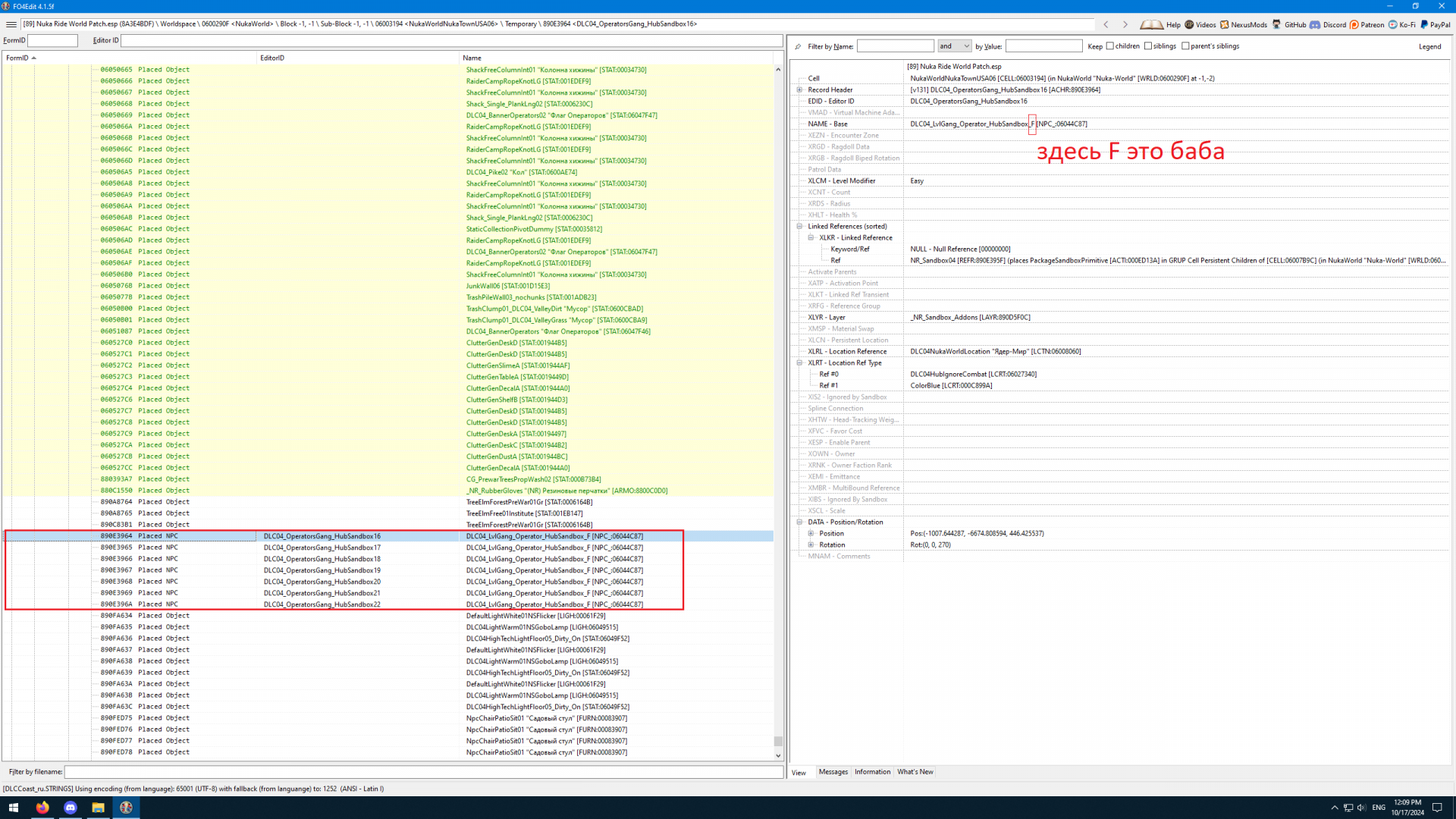Viewport: 1456px width, 819px height.
Task: Switch to the Messages tab
Action: point(833,772)
